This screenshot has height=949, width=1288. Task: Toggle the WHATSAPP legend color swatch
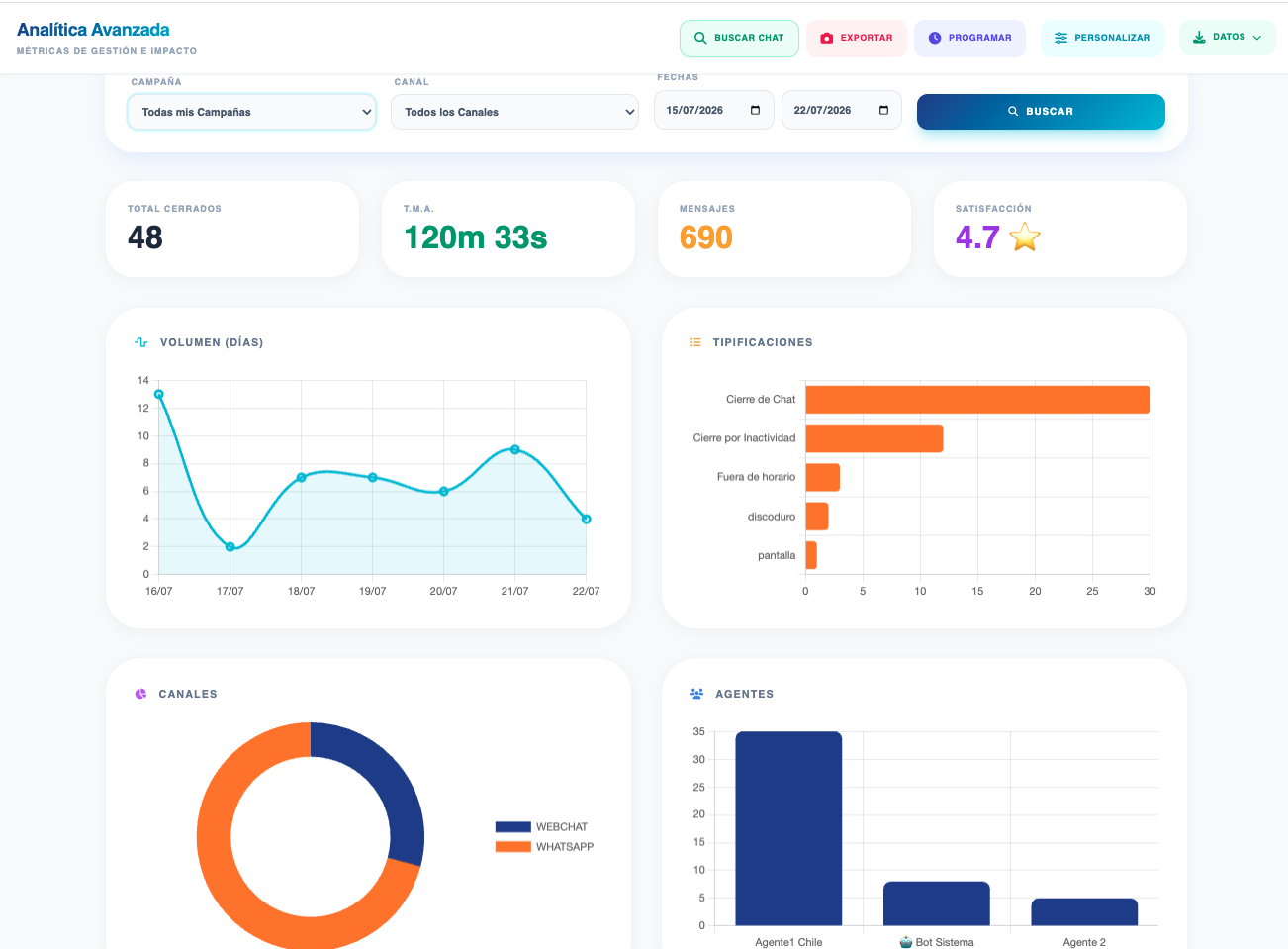[x=513, y=847]
